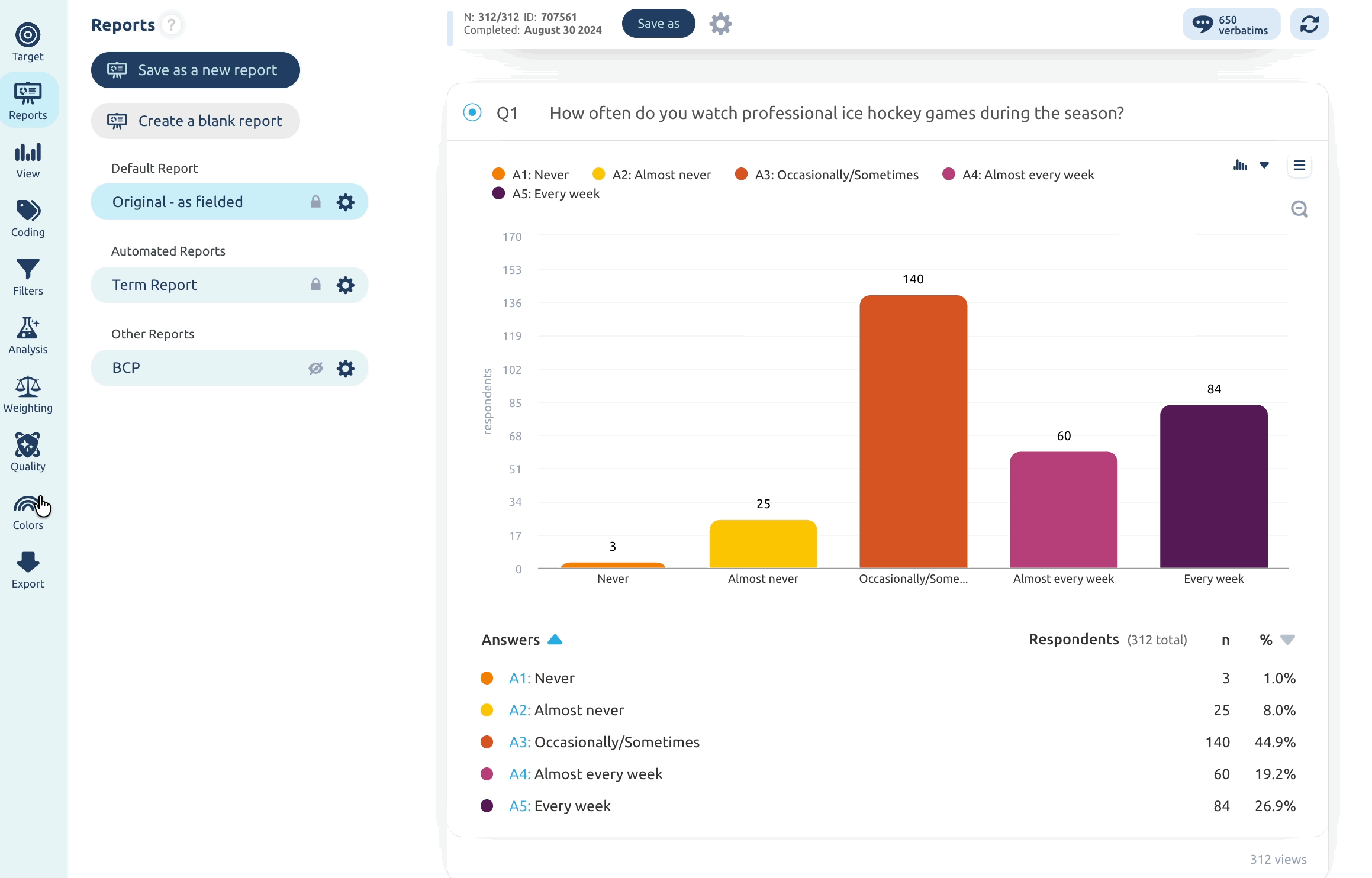This screenshot has height=878, width=1372.
Task: Sort answers using the blue up triangle
Action: (x=555, y=640)
